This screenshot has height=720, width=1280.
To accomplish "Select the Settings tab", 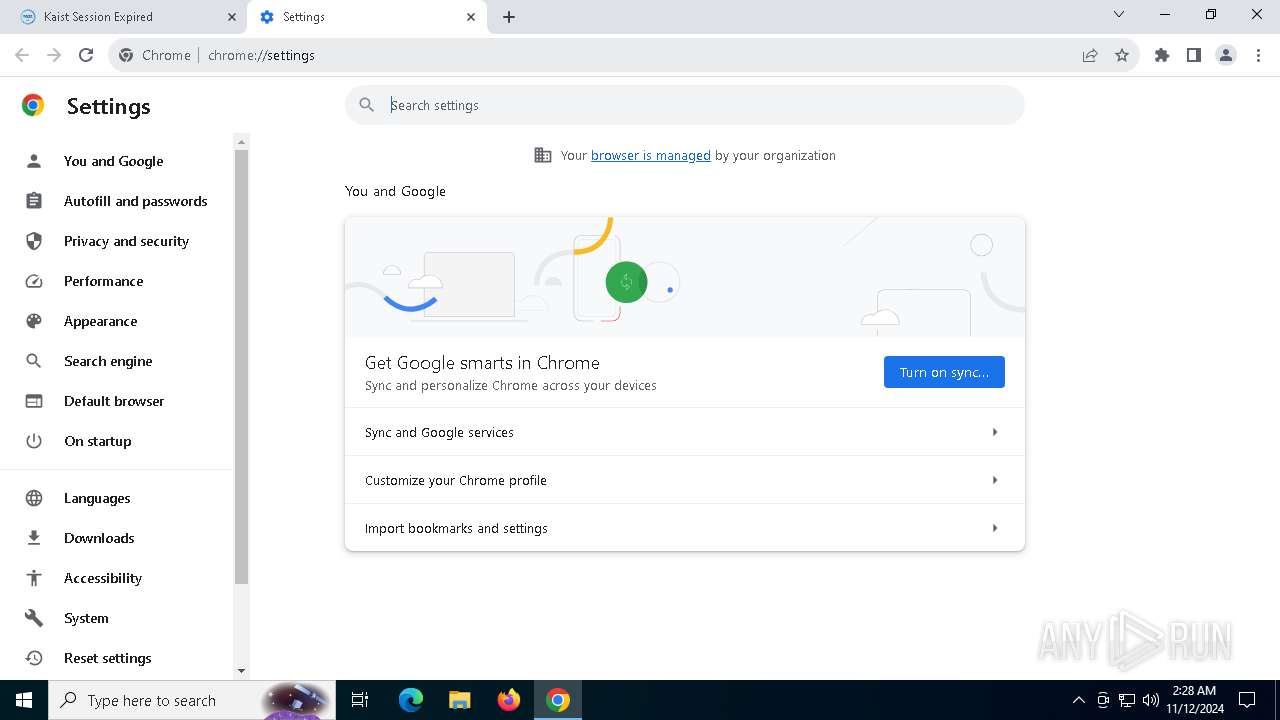I will (367, 17).
